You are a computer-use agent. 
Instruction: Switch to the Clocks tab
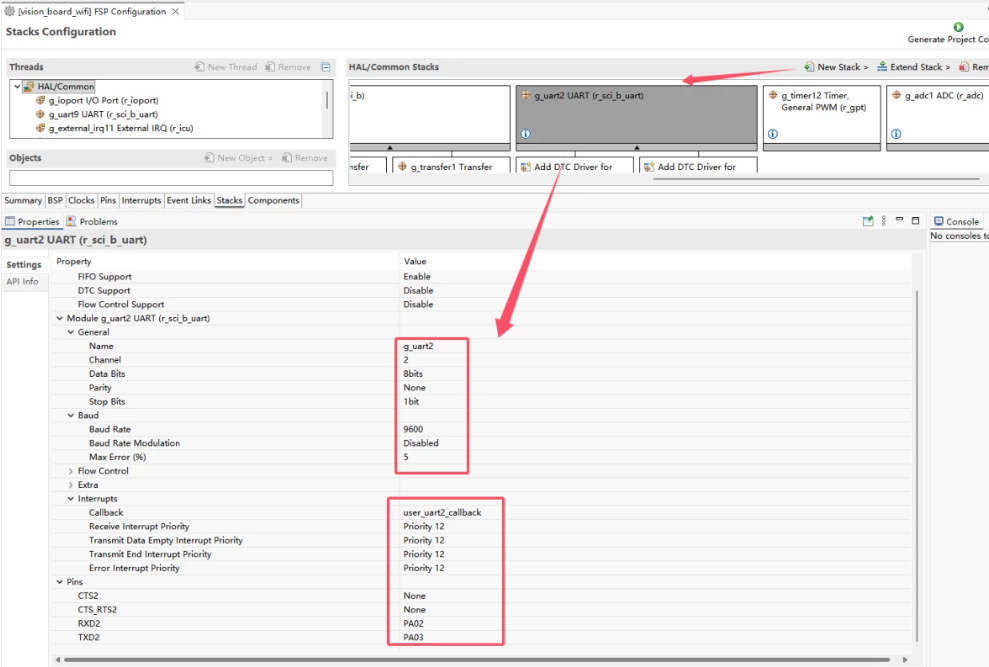(81, 200)
